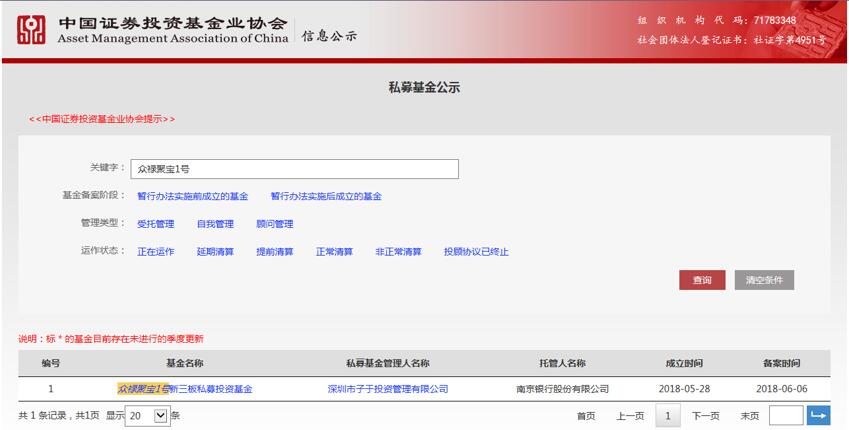
Task: Filter by 受托管理 management type
Action: (155, 224)
